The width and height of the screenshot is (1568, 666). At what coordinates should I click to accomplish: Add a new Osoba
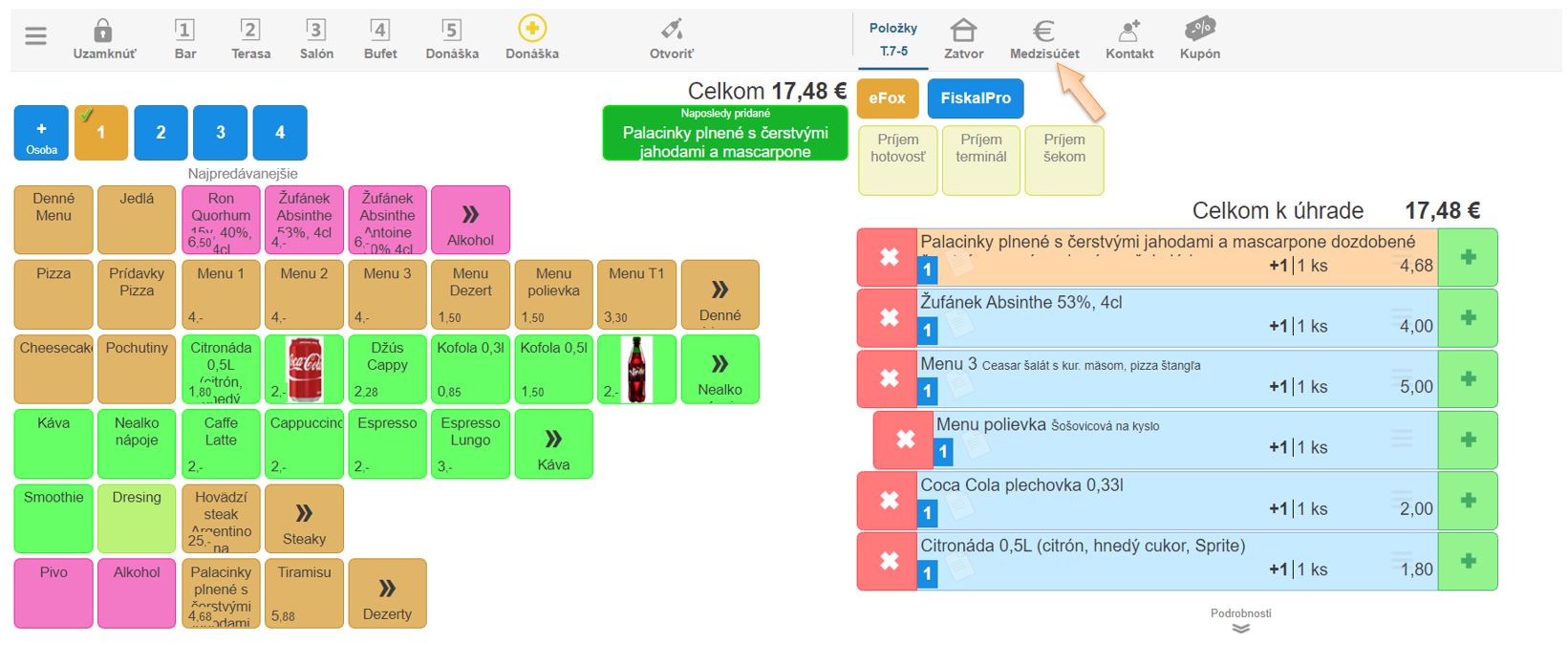pos(41,133)
